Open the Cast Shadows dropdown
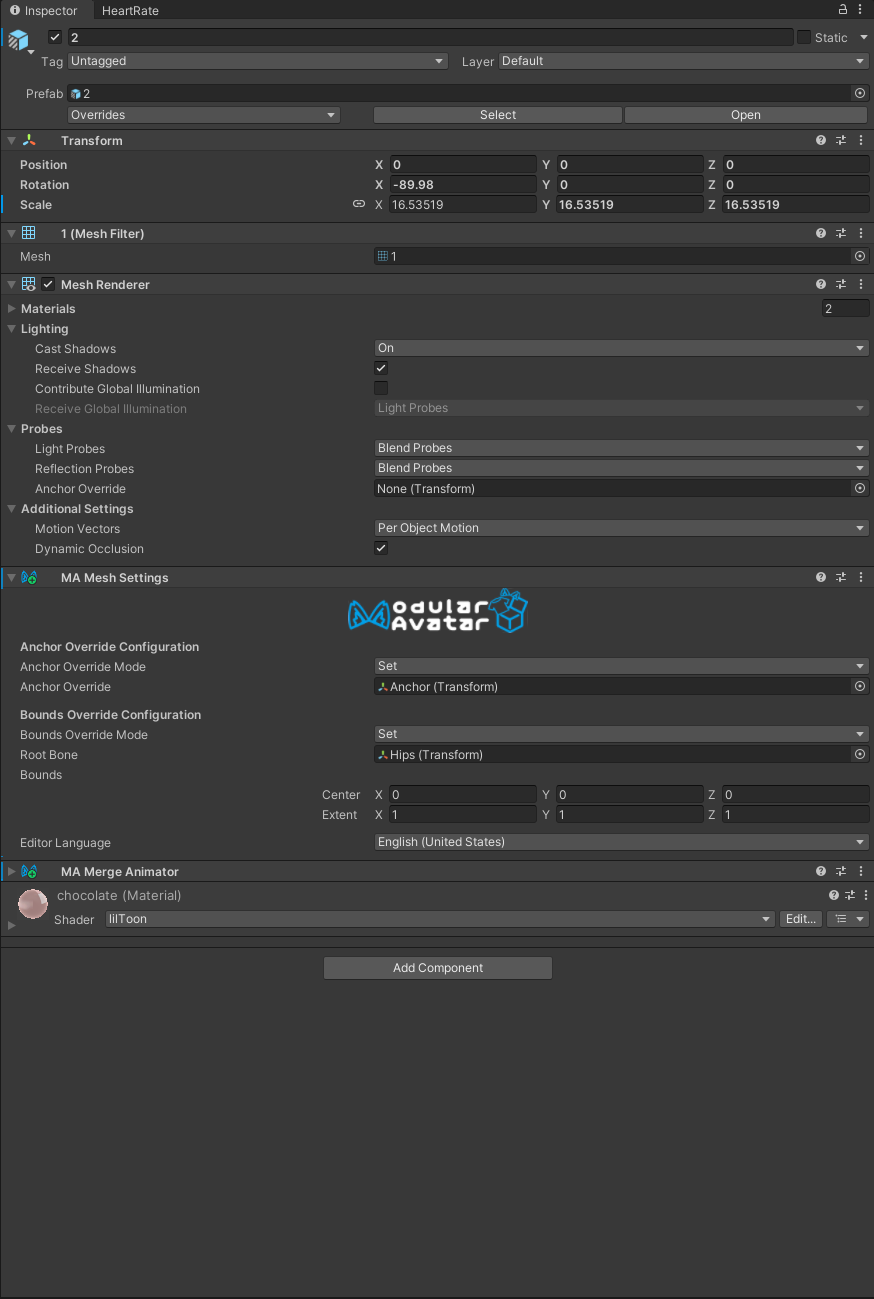874x1299 pixels. coord(620,348)
